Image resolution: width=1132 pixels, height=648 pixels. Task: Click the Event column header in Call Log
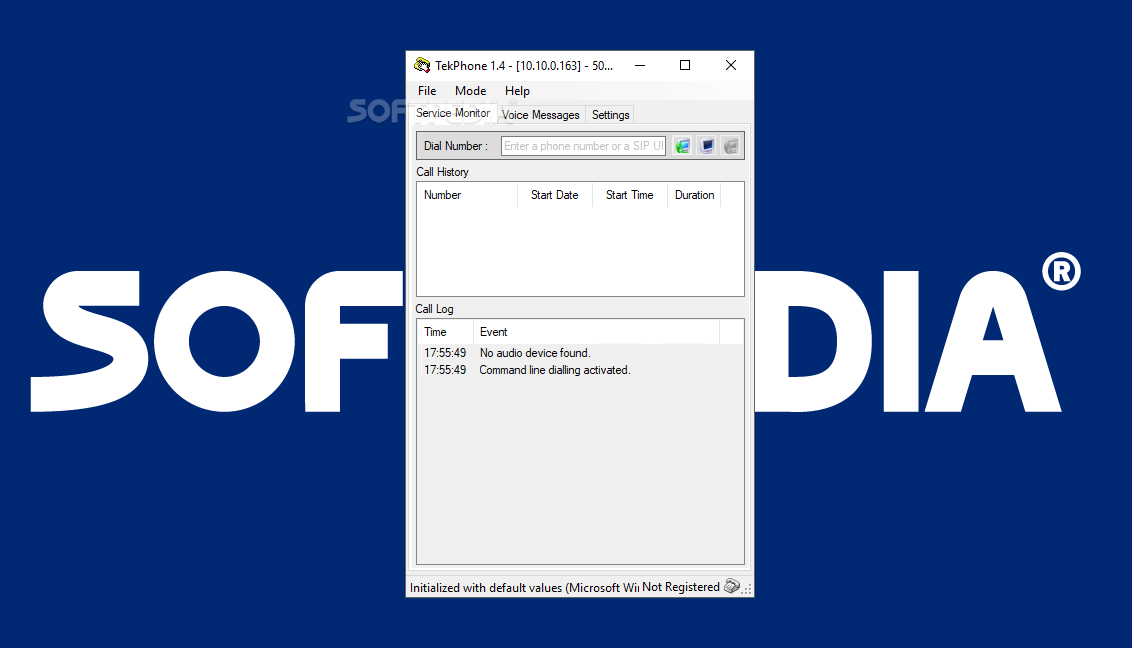596,332
